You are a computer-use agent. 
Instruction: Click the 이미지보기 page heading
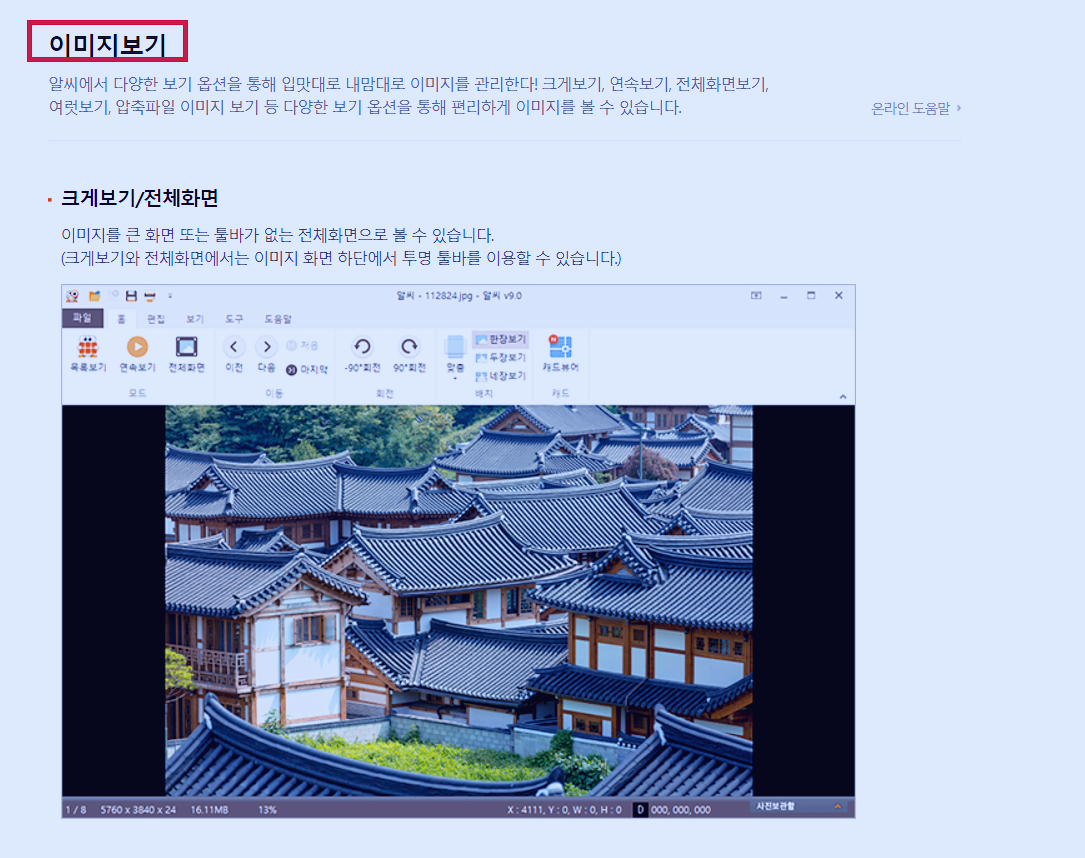107,43
